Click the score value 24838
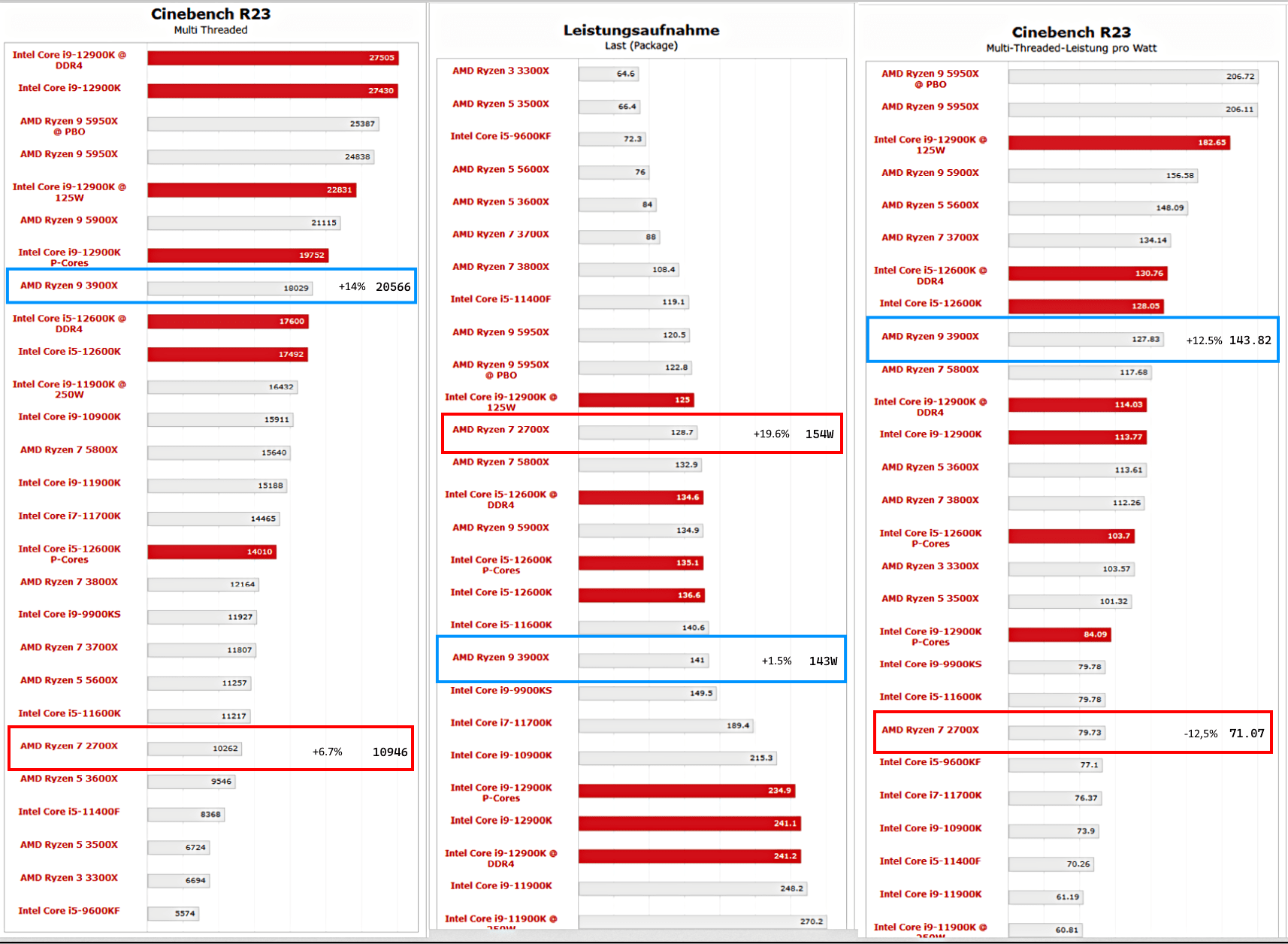Screen dimensions: 1288x944 [358, 157]
